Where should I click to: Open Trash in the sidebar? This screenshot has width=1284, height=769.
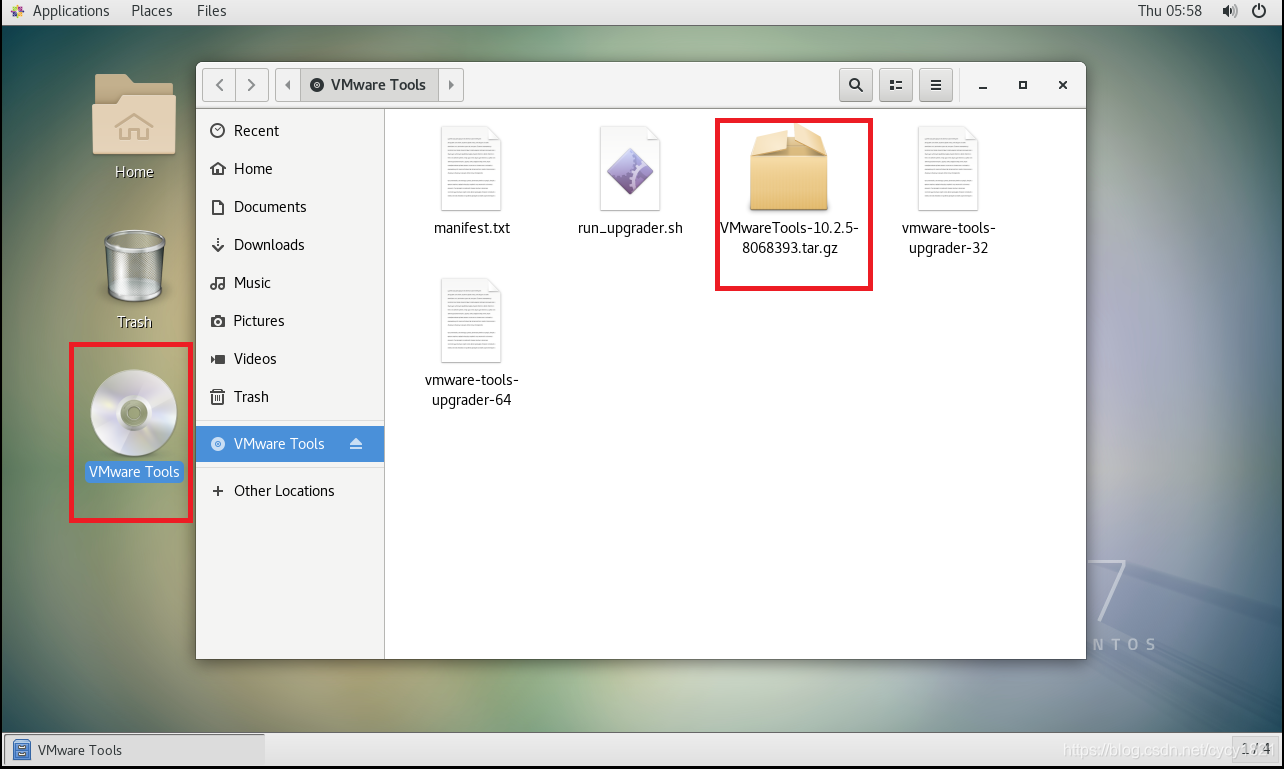tap(290, 397)
